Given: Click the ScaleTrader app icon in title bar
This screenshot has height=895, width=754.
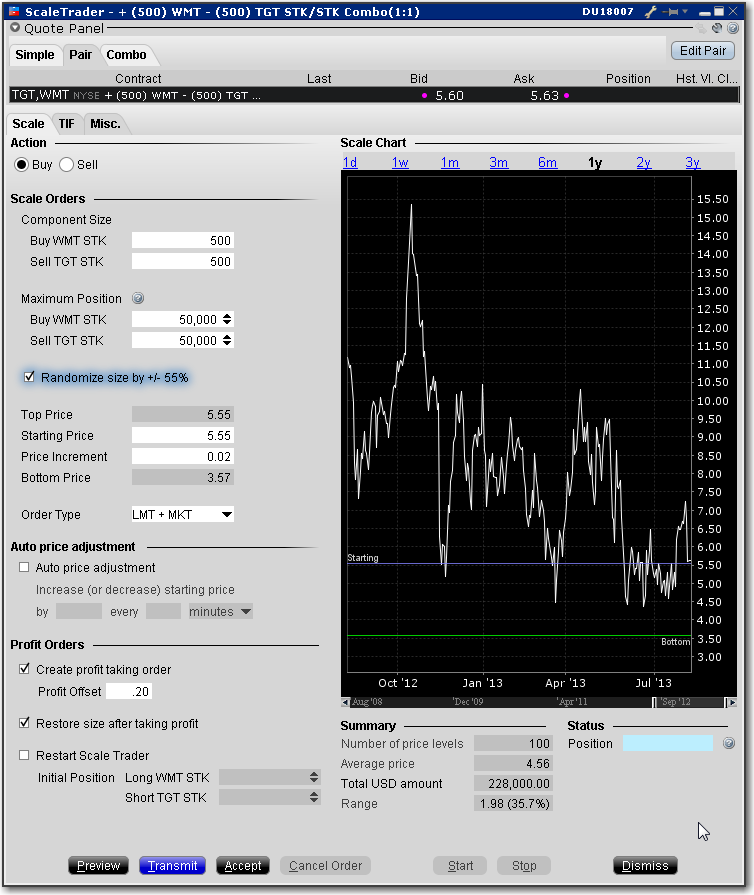Looking at the screenshot, I should pyautogui.click(x=13, y=11).
